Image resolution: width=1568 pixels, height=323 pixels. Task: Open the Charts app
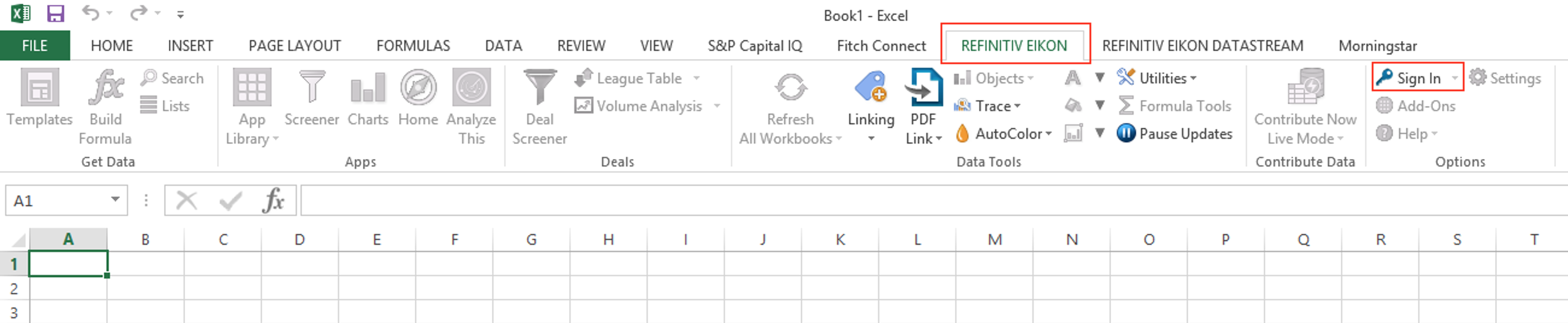point(368,98)
